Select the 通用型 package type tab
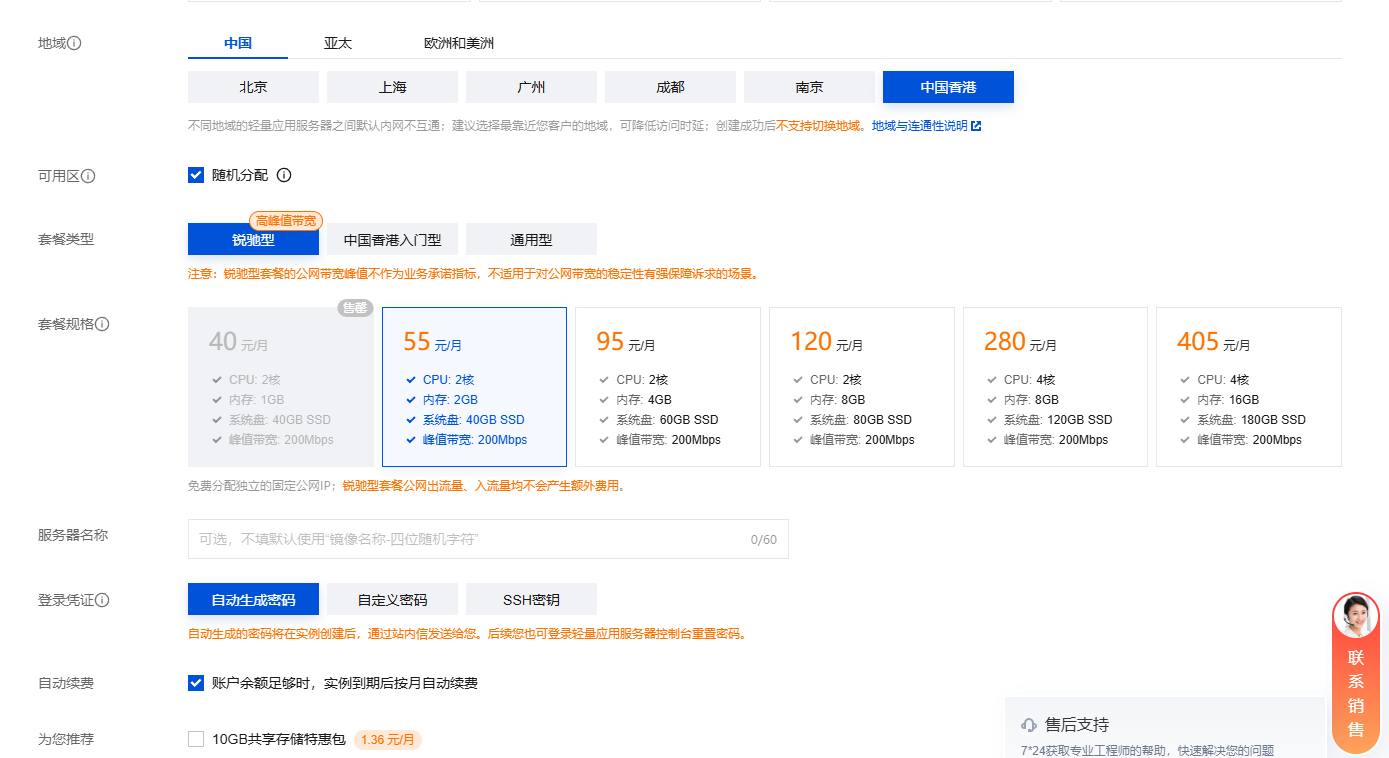This screenshot has height=758, width=1389. 531,239
